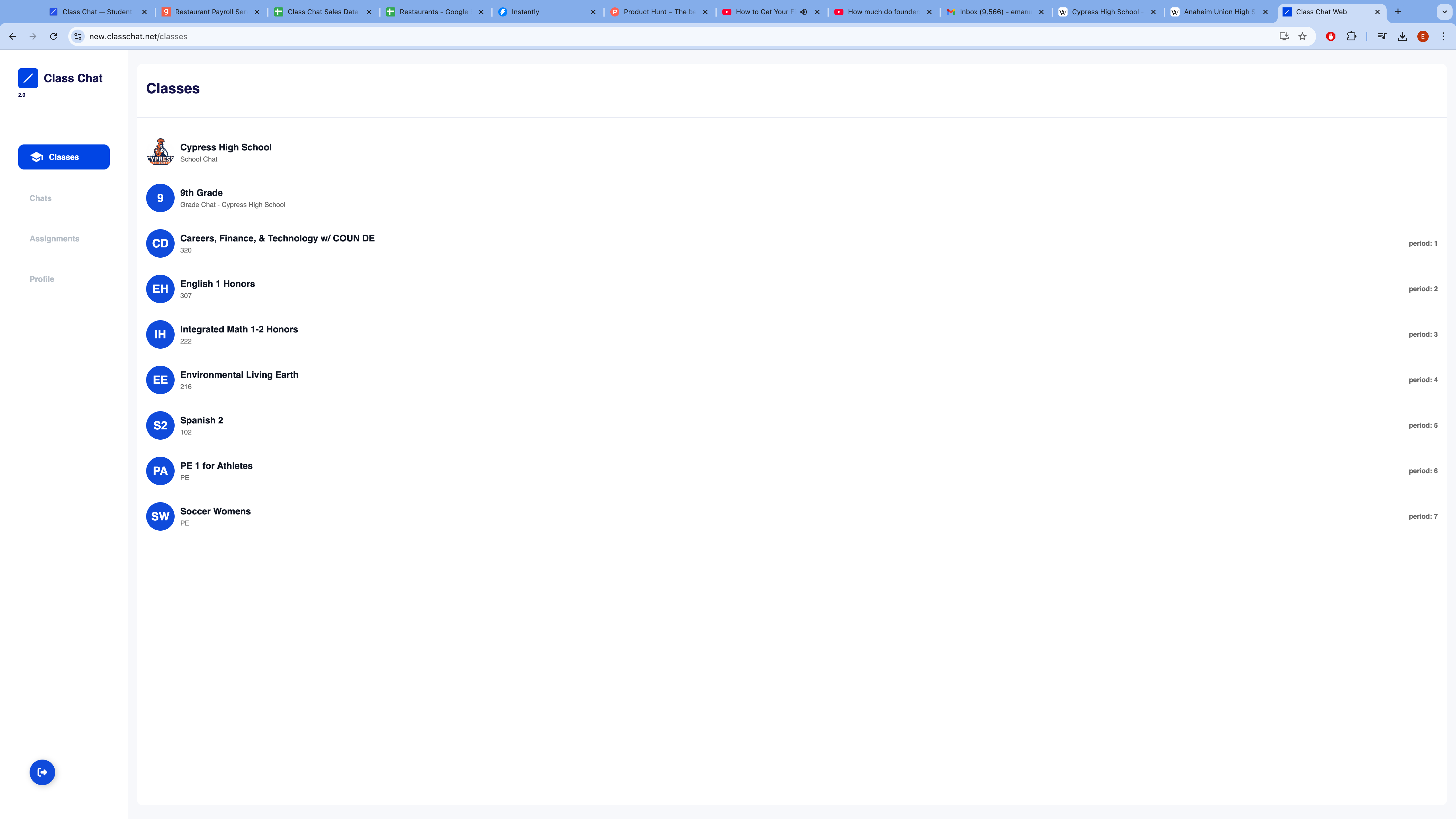Open the Chats sidebar section

[x=41, y=198]
